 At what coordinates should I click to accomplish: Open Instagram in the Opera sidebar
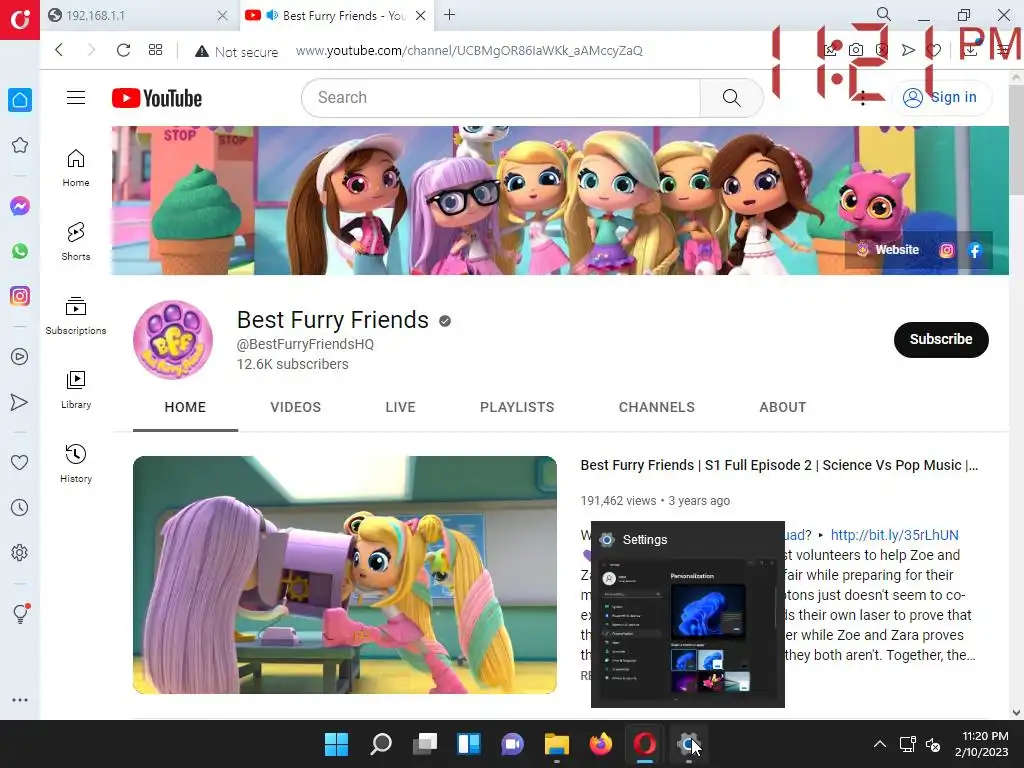pyautogui.click(x=20, y=296)
